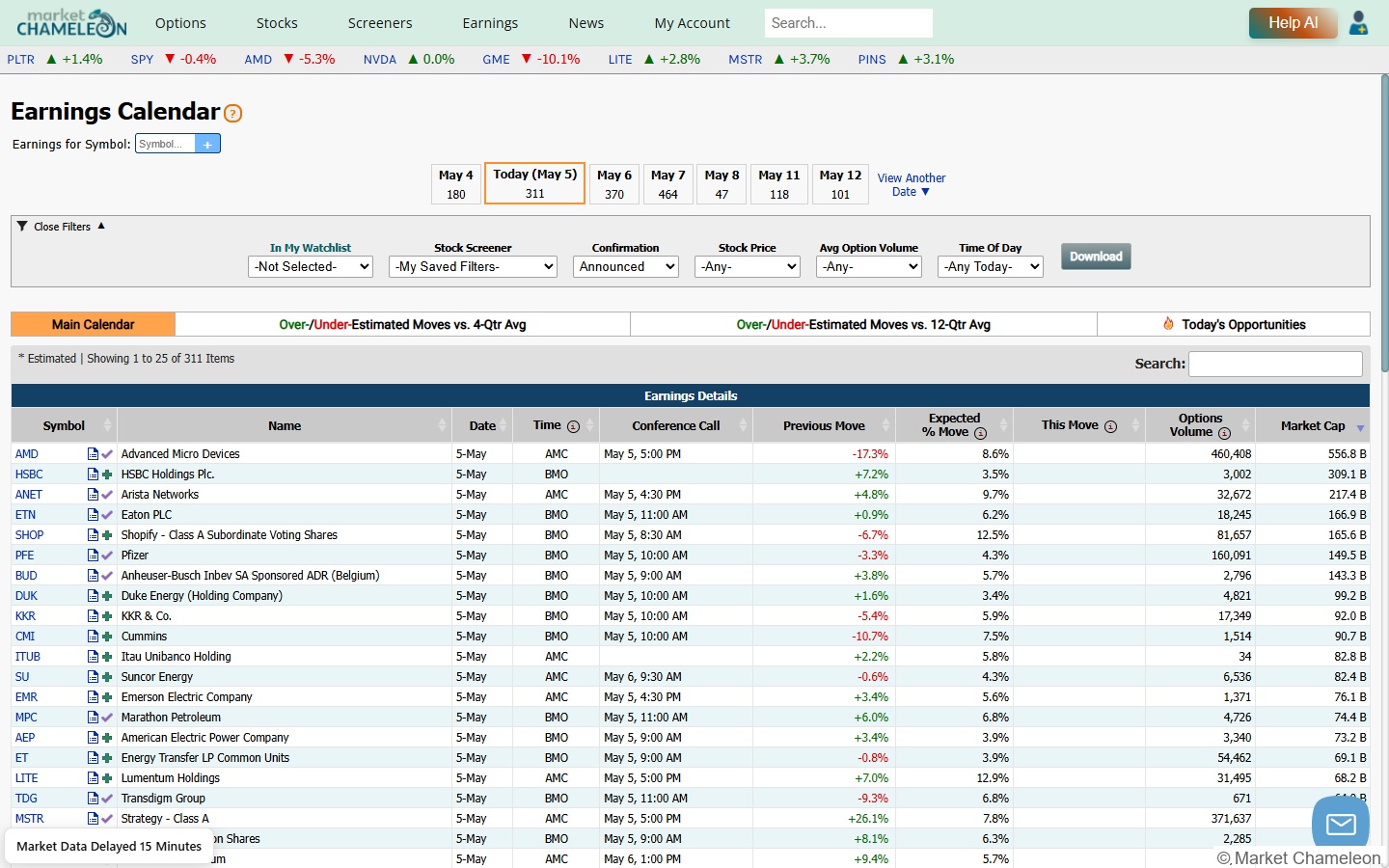Image resolution: width=1389 pixels, height=868 pixels.
Task: Open the Stock Price dropdown
Action: point(748,266)
